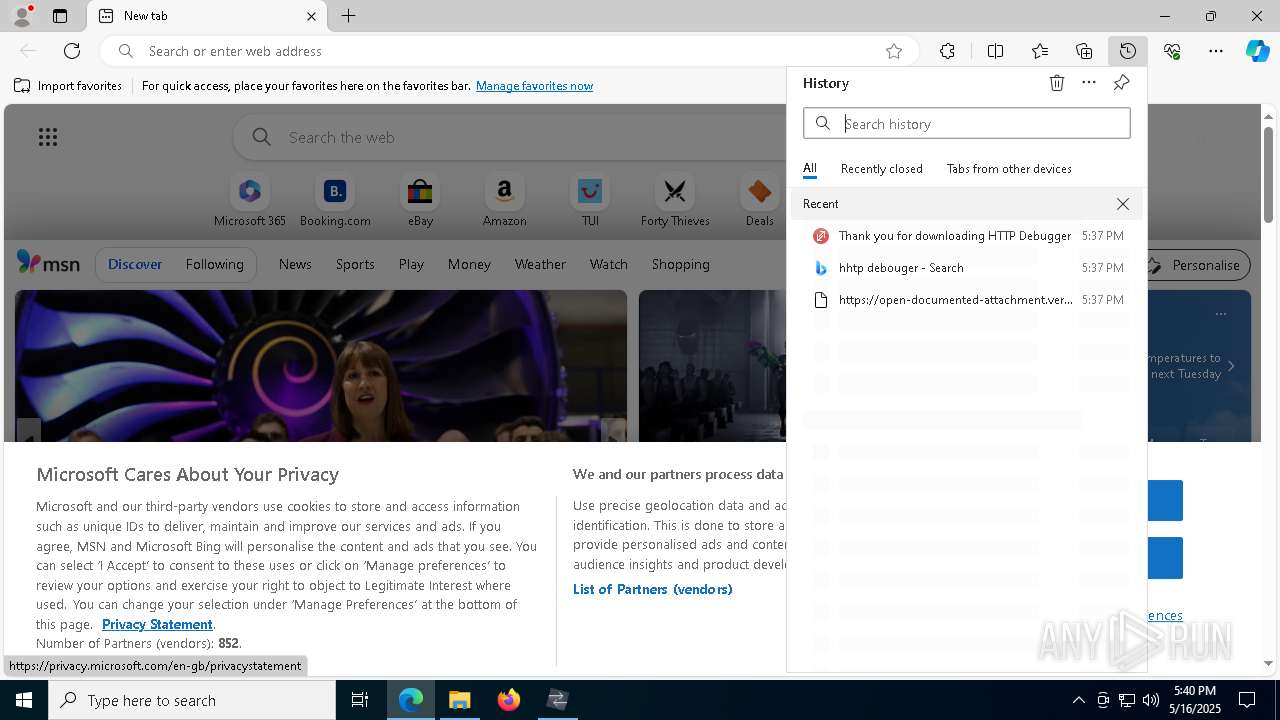Open the Amazon shortcut
Viewport: 1280px width, 720px height.
click(x=504, y=200)
